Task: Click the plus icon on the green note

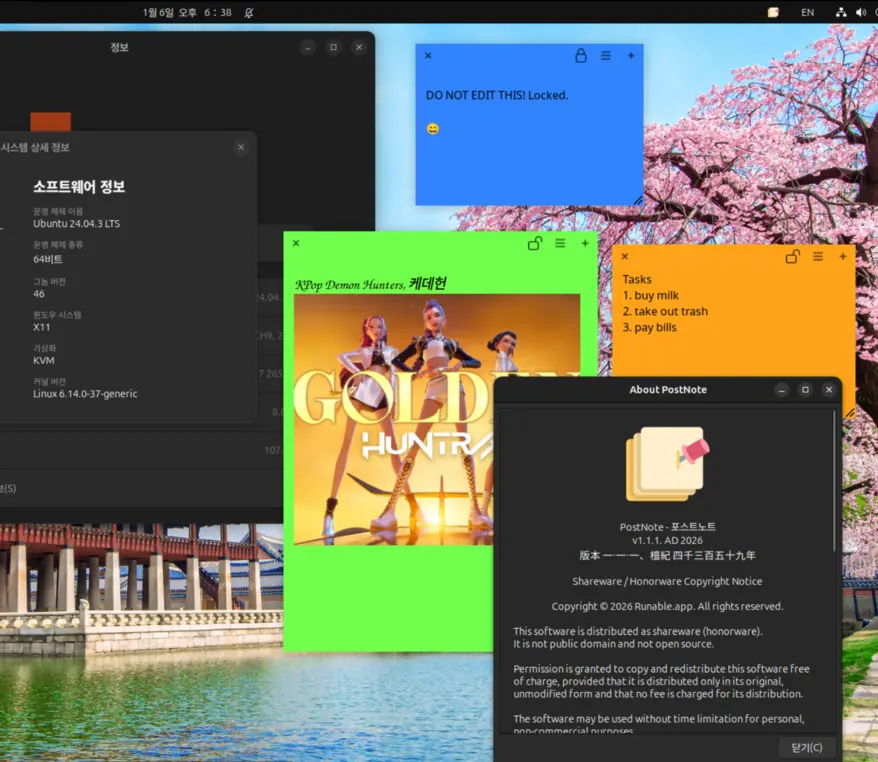Action: point(585,243)
